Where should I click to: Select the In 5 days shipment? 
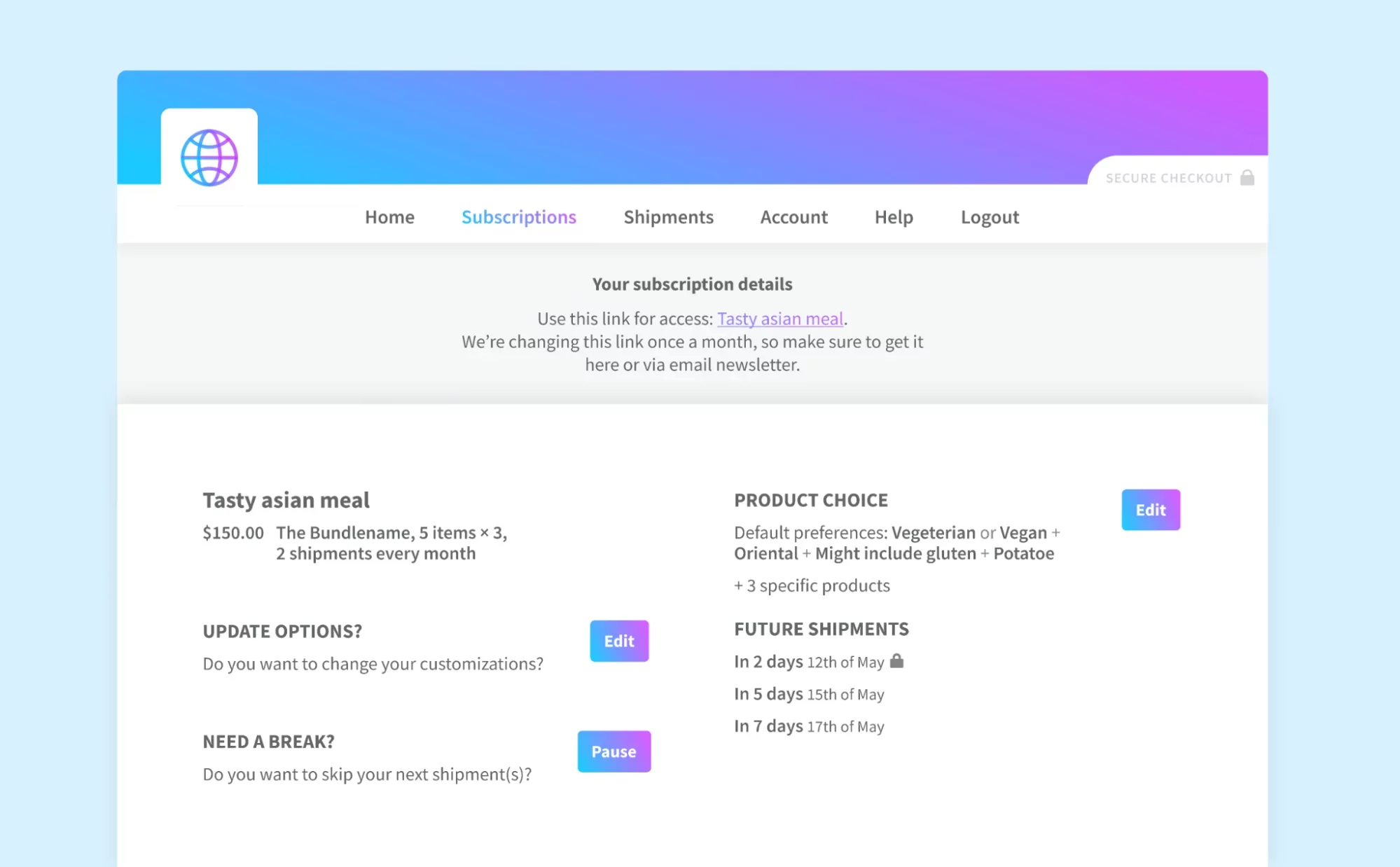[808, 694]
